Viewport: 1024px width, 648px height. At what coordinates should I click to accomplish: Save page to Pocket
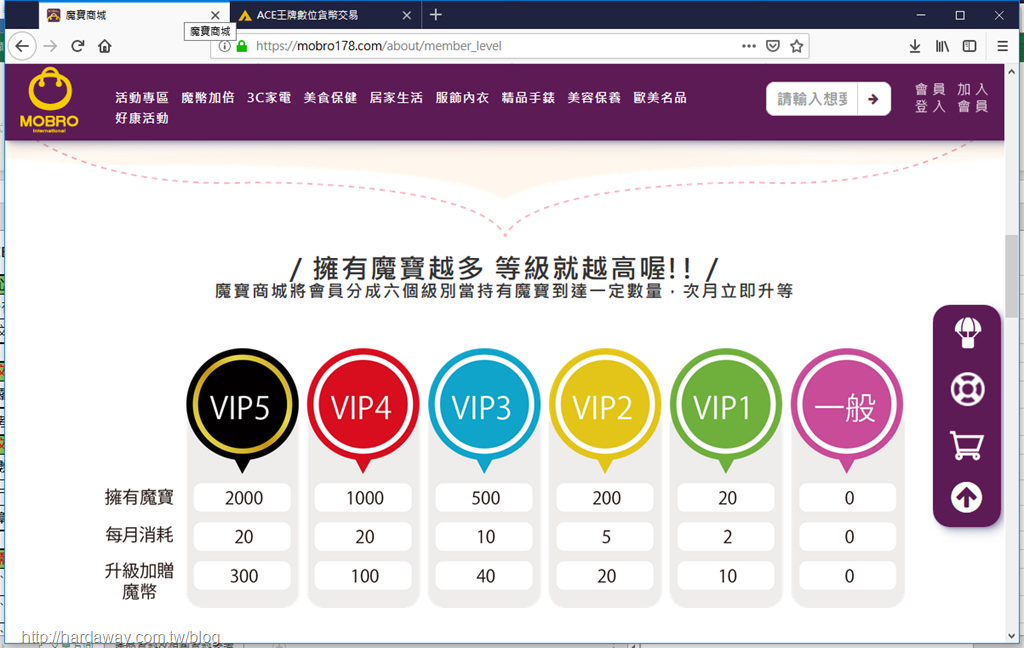(x=773, y=46)
